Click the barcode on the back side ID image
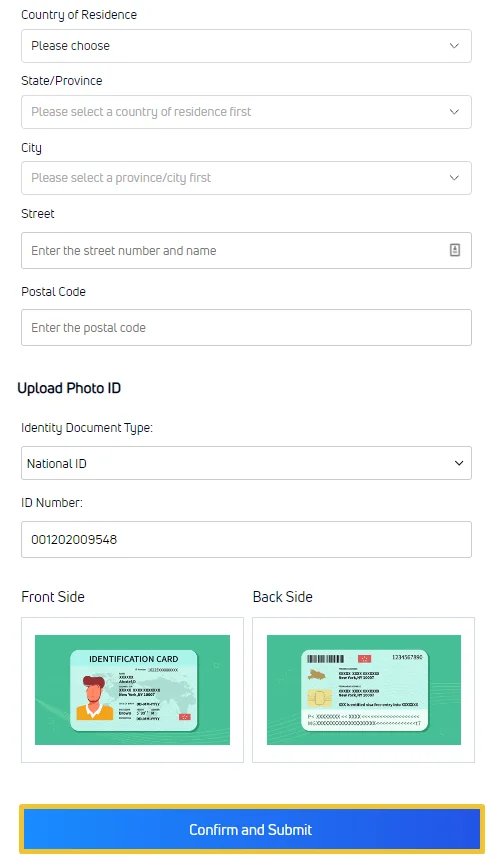 [x=325, y=658]
